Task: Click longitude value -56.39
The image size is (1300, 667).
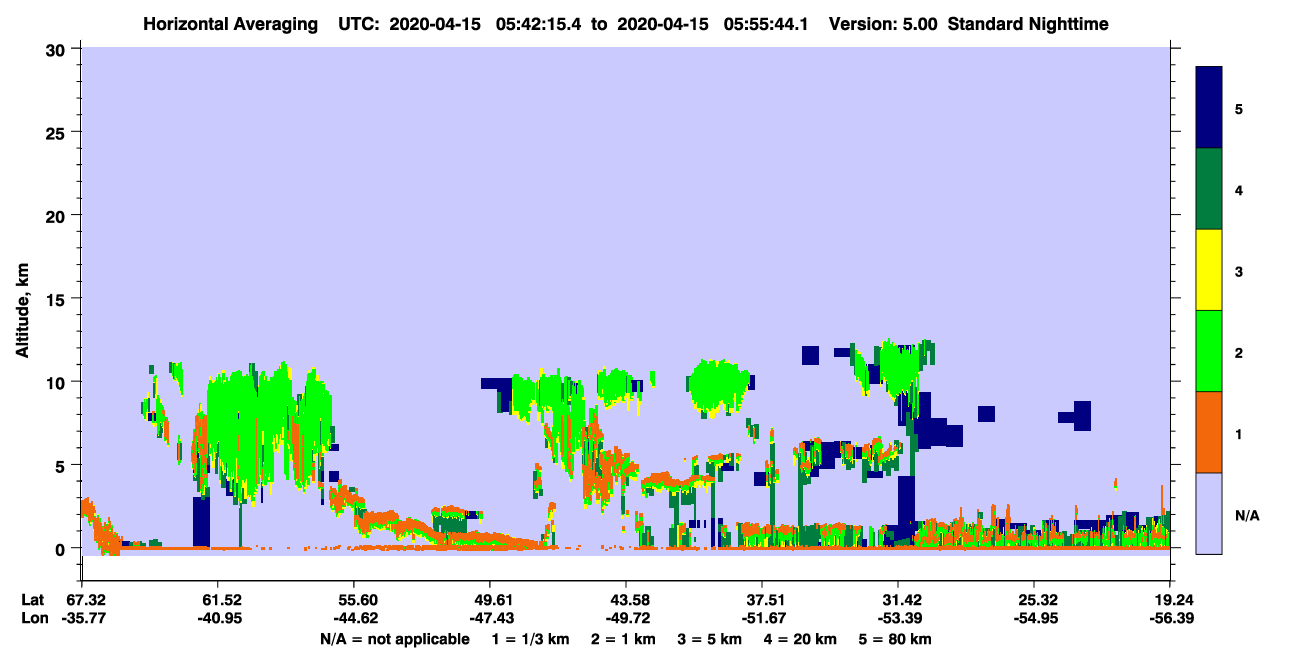Action: pos(1170,619)
